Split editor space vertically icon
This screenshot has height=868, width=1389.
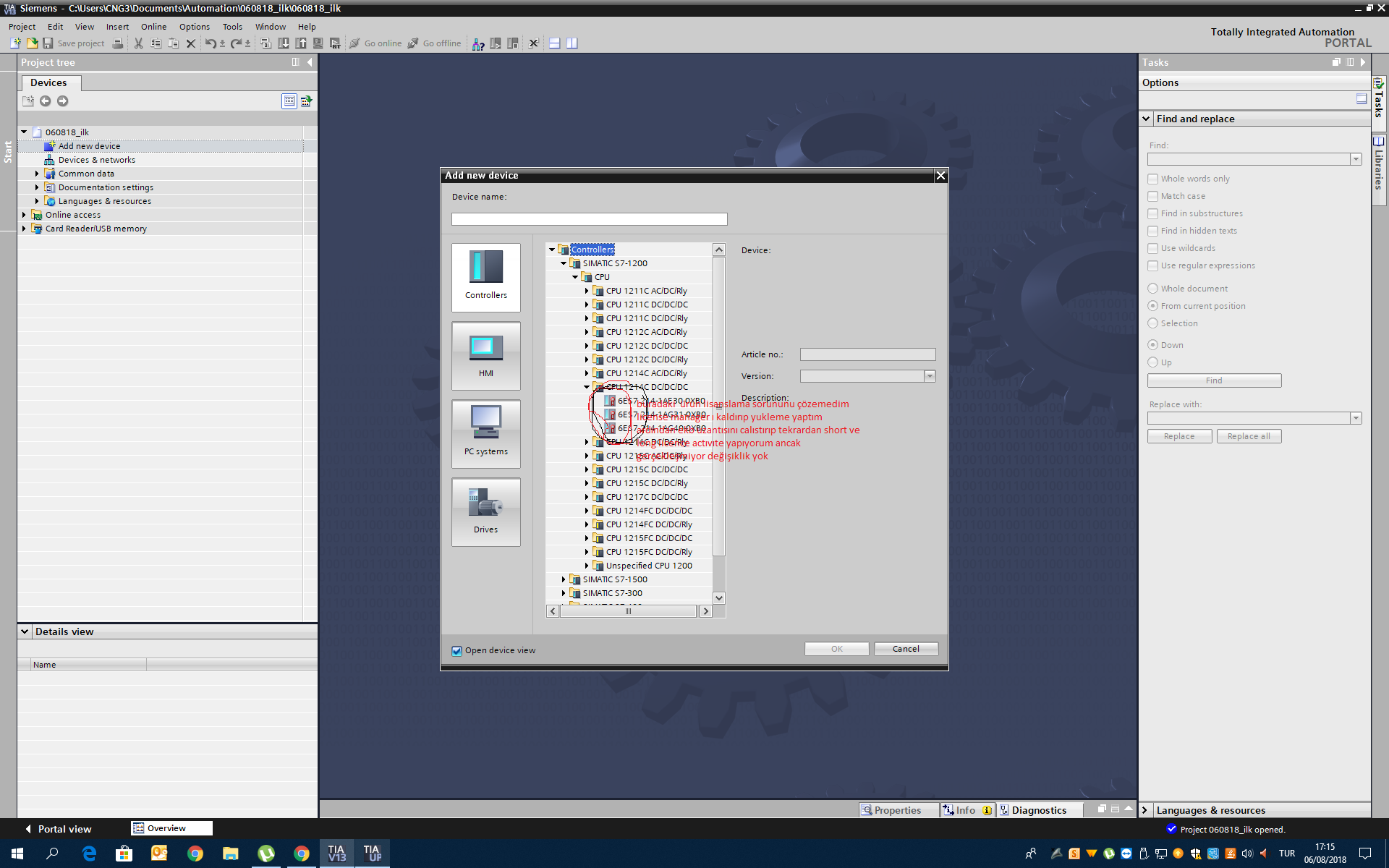[572, 43]
